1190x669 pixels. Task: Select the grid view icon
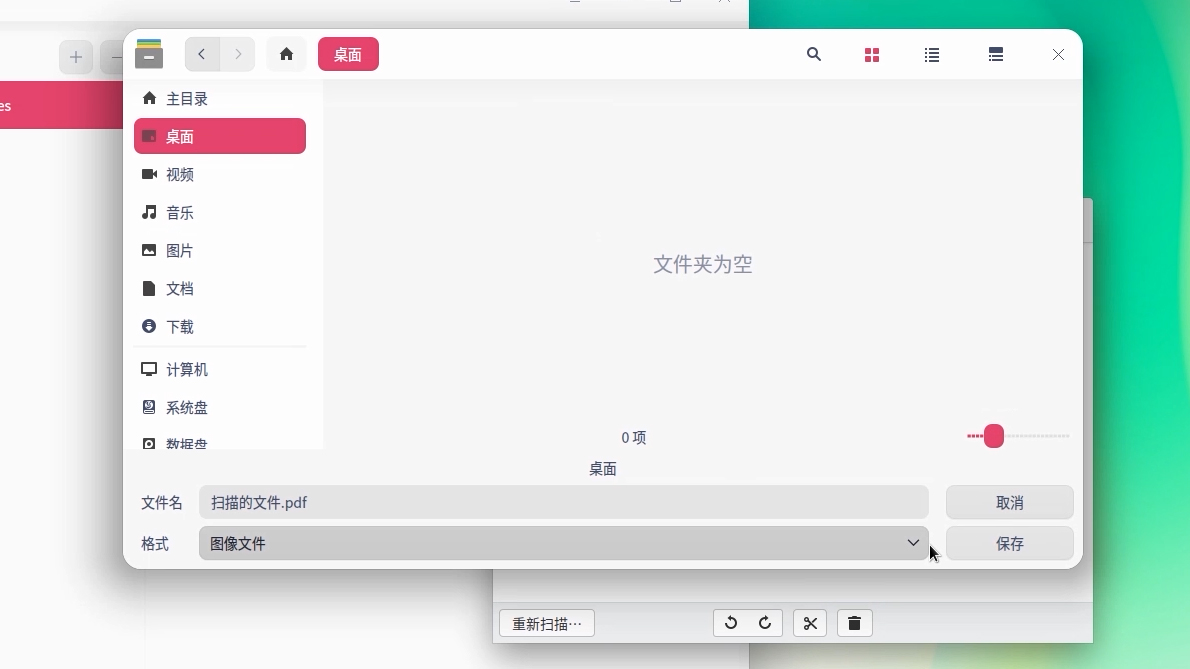click(x=872, y=55)
